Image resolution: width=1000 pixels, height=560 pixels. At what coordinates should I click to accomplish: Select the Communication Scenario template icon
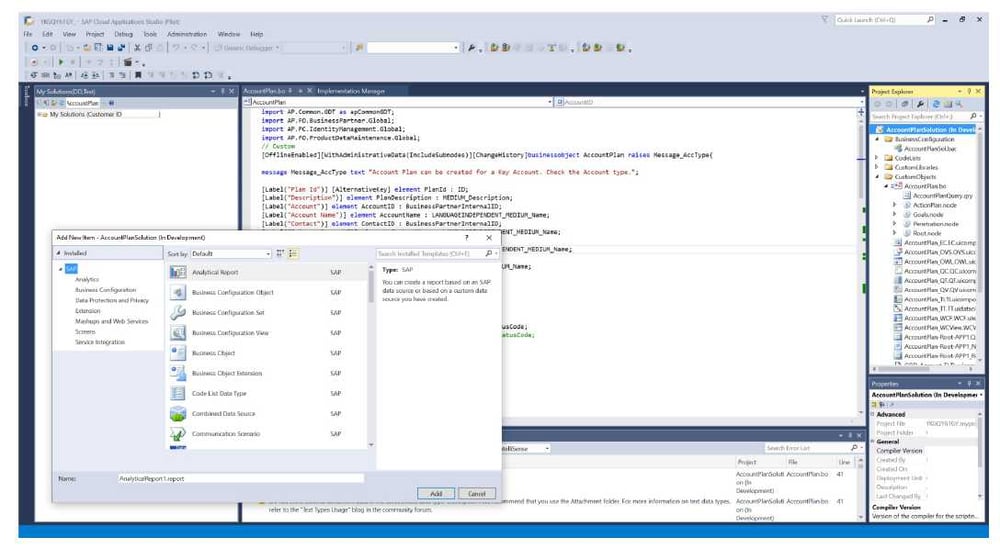(178, 434)
